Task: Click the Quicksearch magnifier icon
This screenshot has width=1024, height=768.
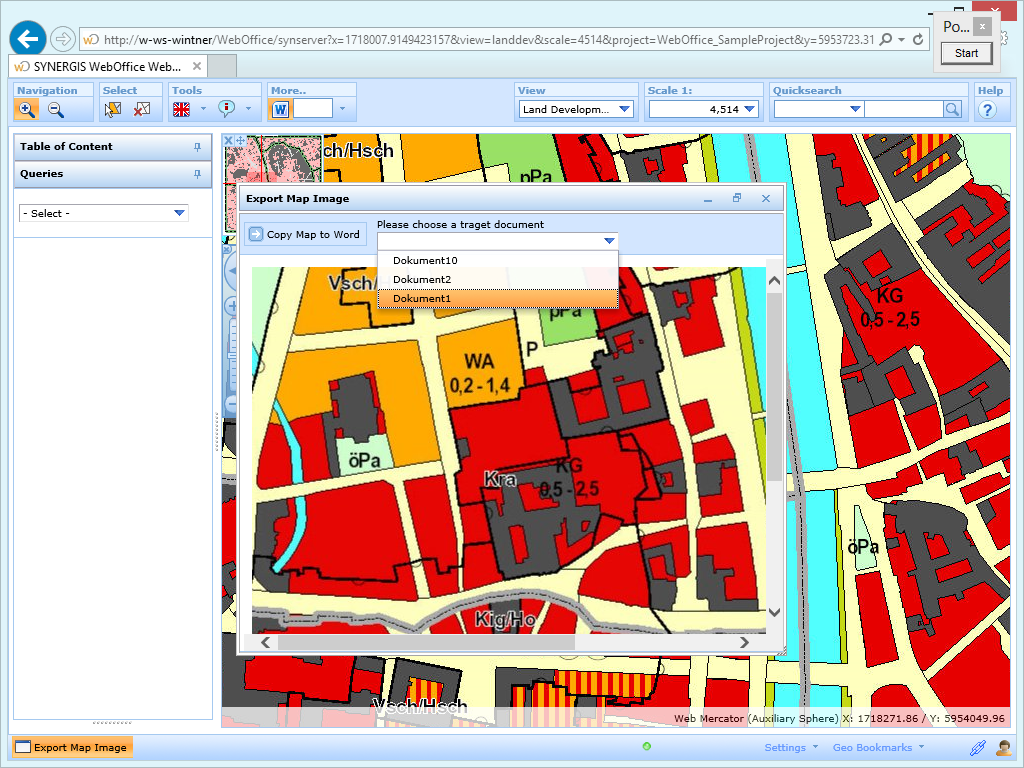Action: 950,109
